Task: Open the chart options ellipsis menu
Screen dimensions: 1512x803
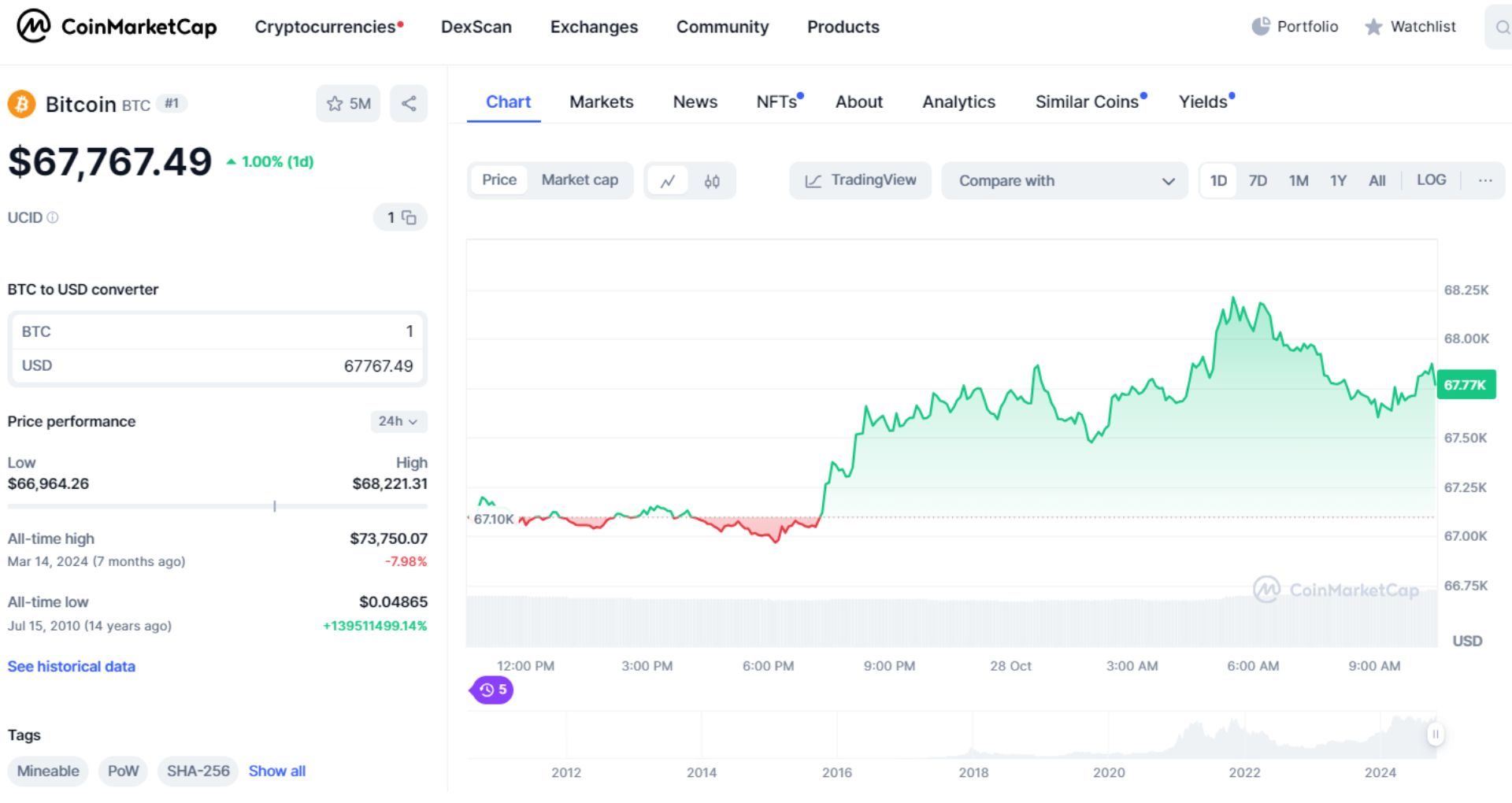Action: [1485, 179]
